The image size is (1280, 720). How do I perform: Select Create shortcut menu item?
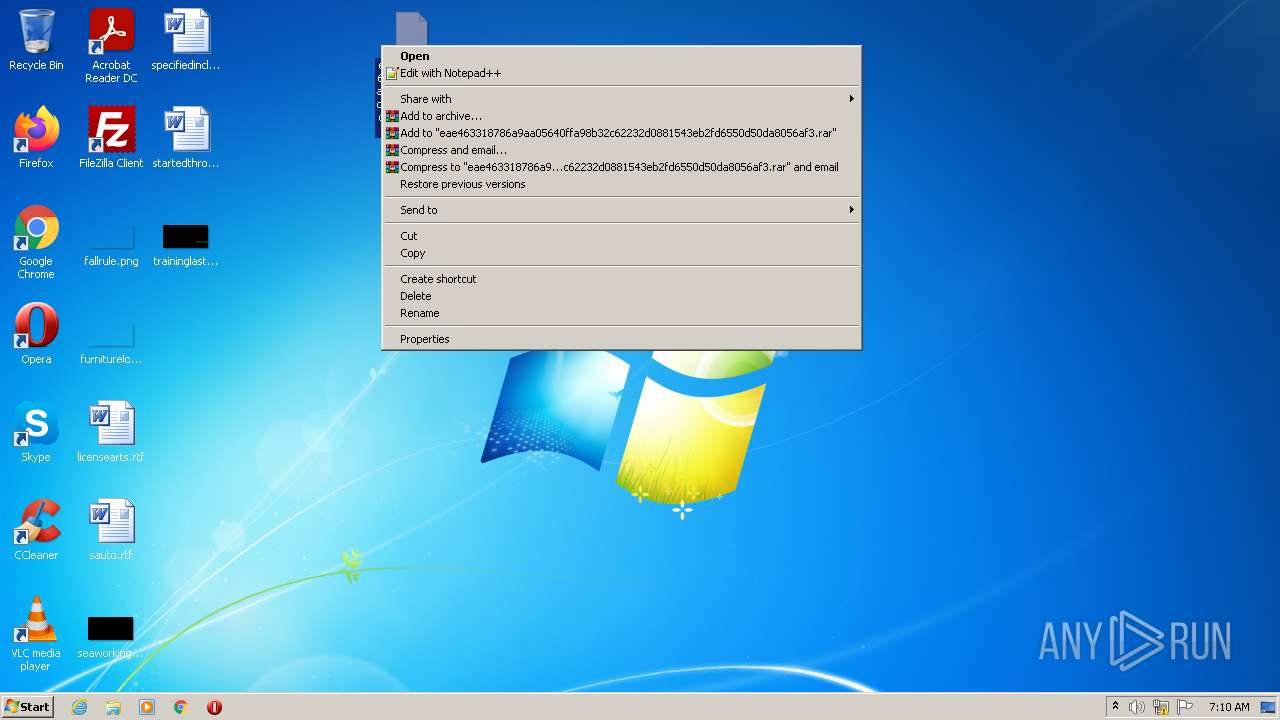click(621, 279)
